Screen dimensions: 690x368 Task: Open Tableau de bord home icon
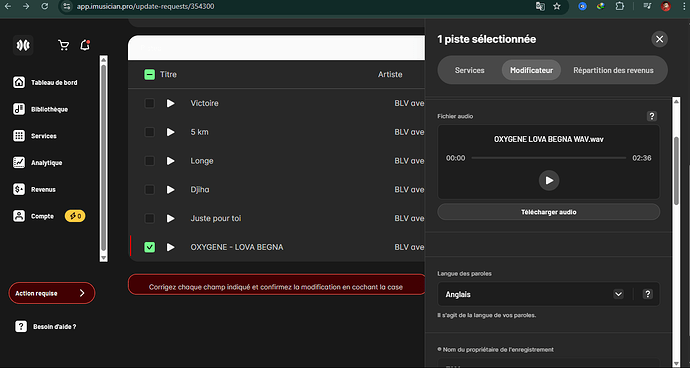click(x=19, y=82)
